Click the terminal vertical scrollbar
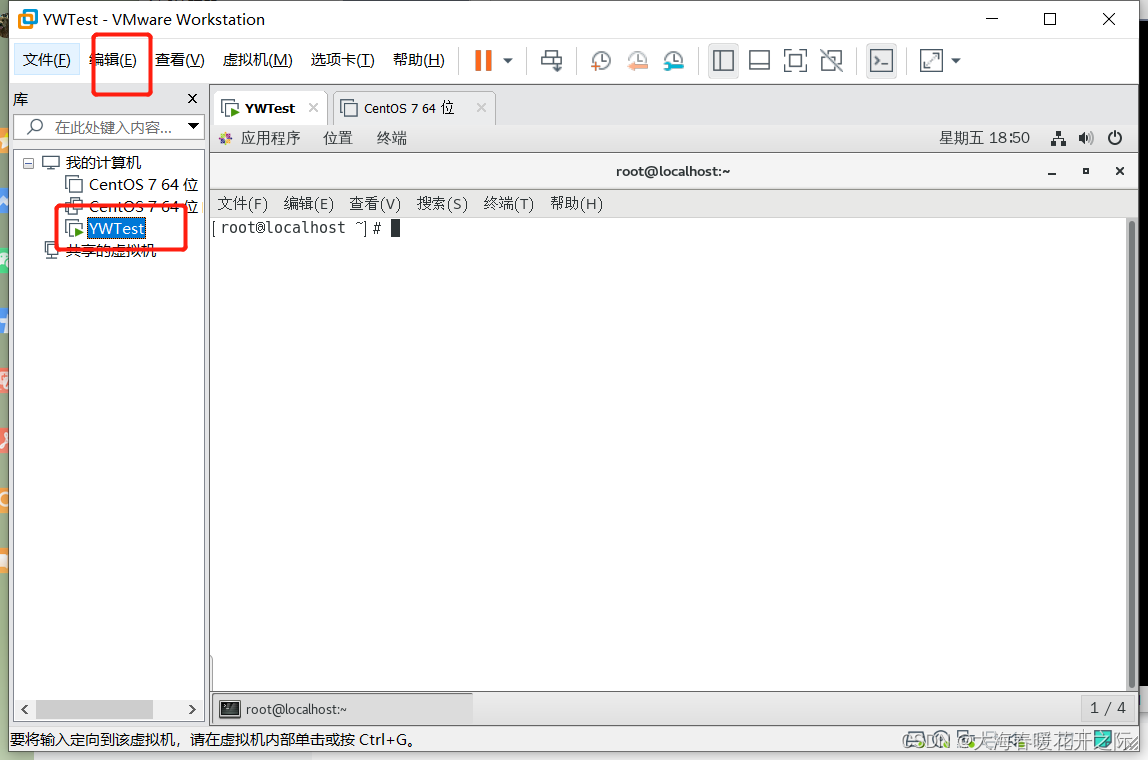The image size is (1148, 760). pos(1132,454)
